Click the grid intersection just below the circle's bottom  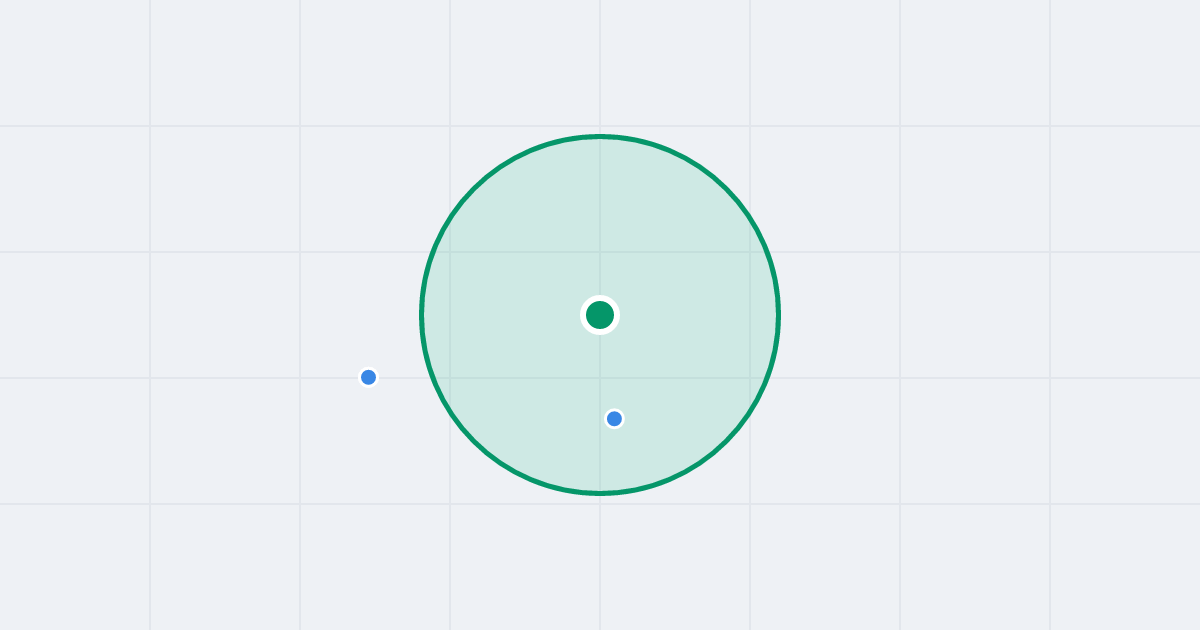coord(600,504)
